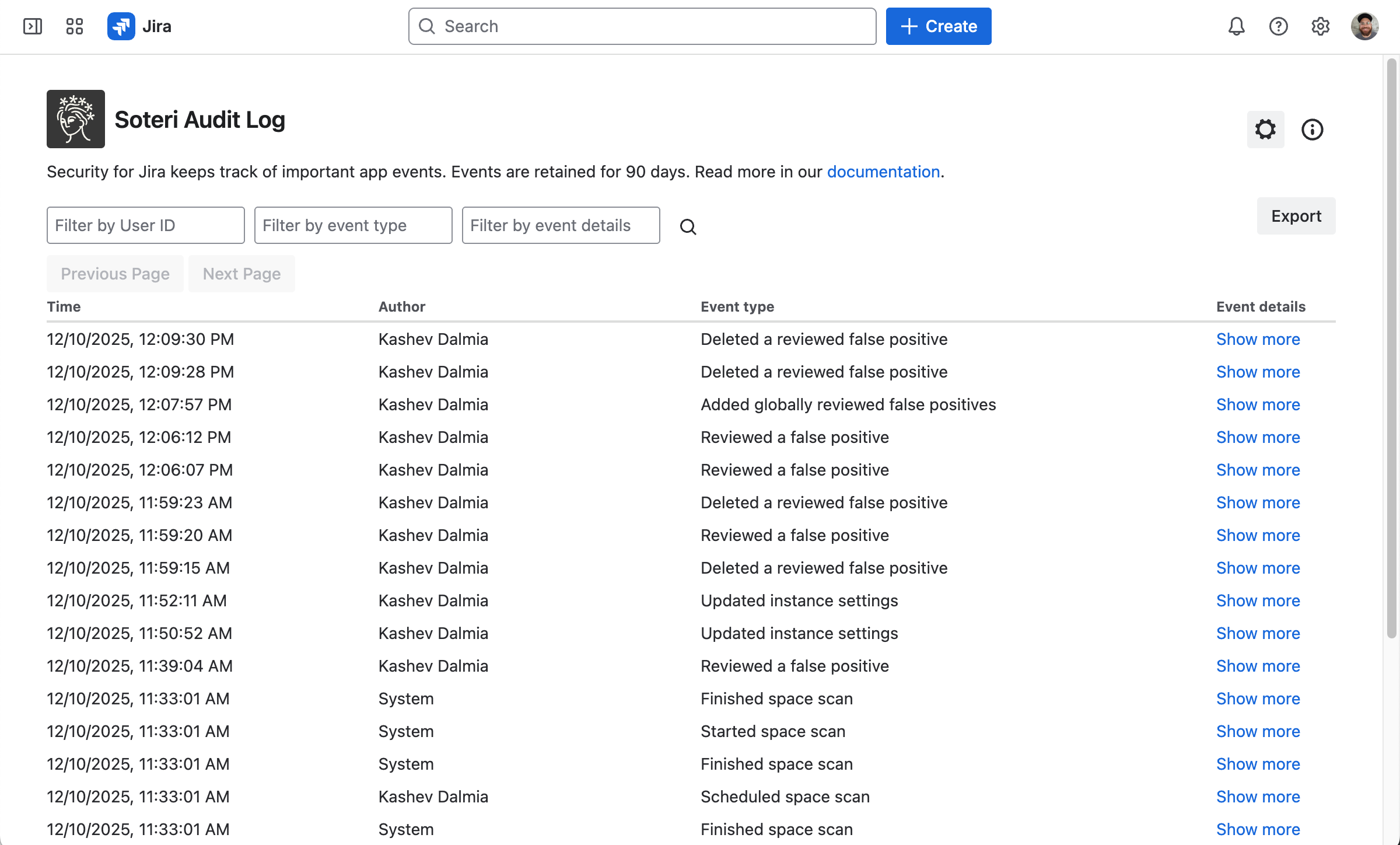The height and width of the screenshot is (845, 1400).
Task: Open the help question mark icon
Action: (1278, 26)
